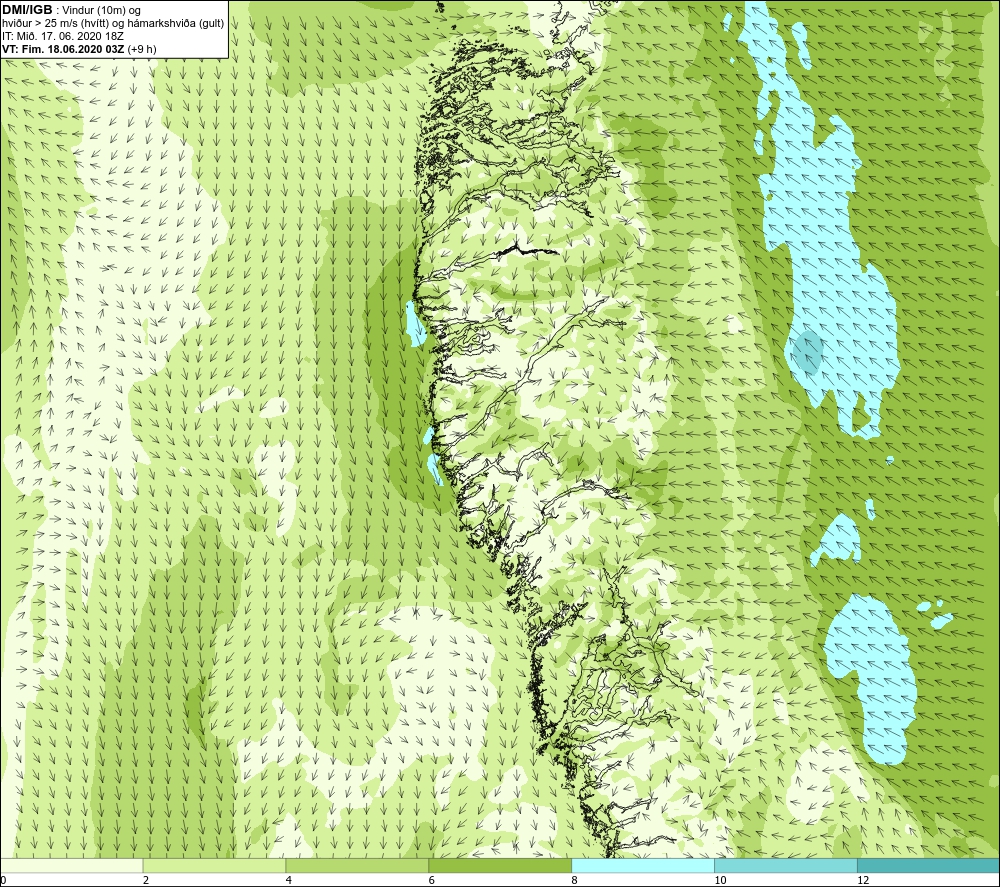Select the 'Vindur (10m) og' label

point(102,11)
